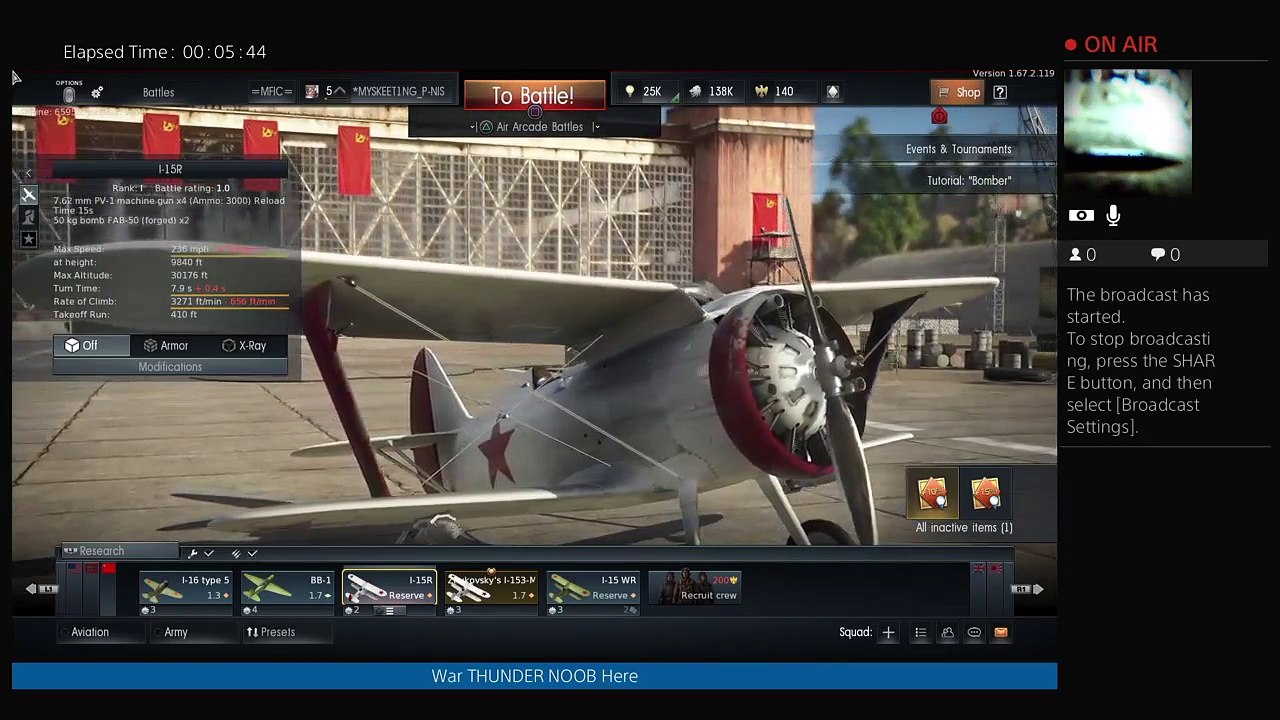Open the chat speech bubble icon
1280x720 pixels.
(x=974, y=632)
